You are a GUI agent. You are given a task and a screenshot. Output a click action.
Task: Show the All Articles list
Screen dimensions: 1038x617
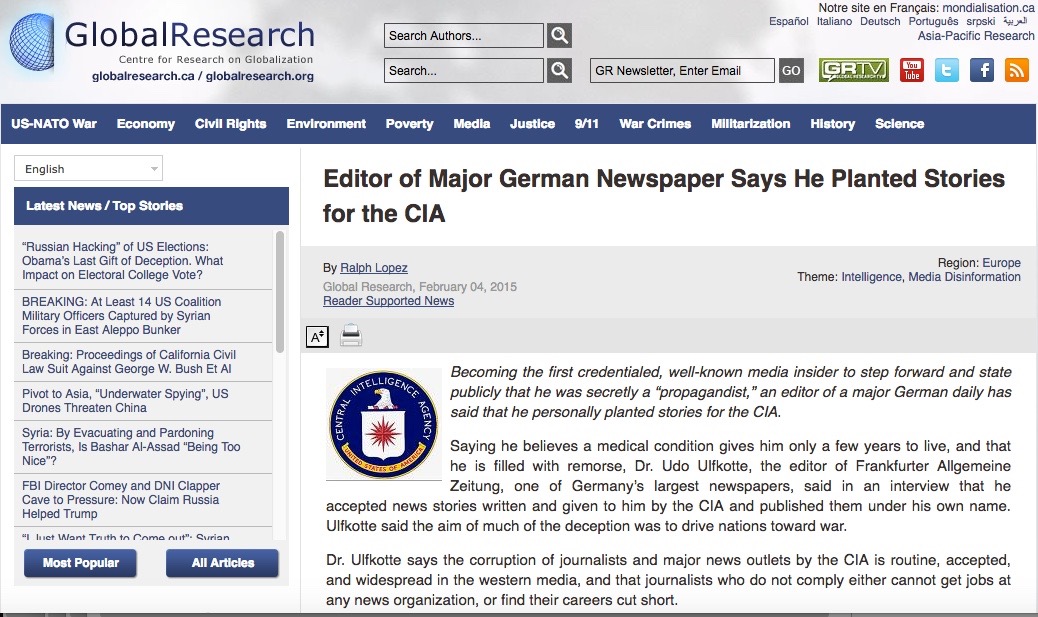(x=222, y=563)
